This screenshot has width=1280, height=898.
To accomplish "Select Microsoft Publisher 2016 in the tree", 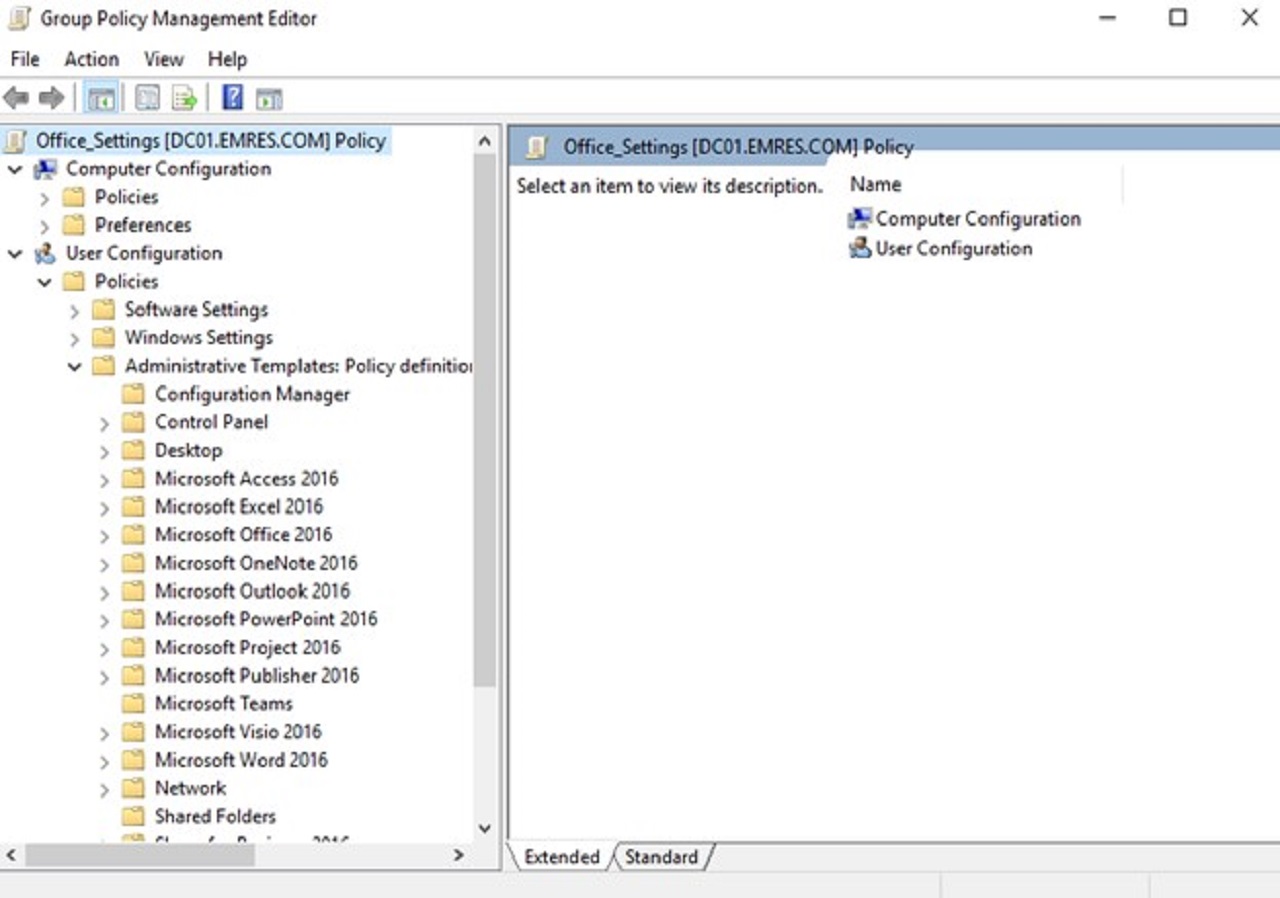I will point(257,675).
